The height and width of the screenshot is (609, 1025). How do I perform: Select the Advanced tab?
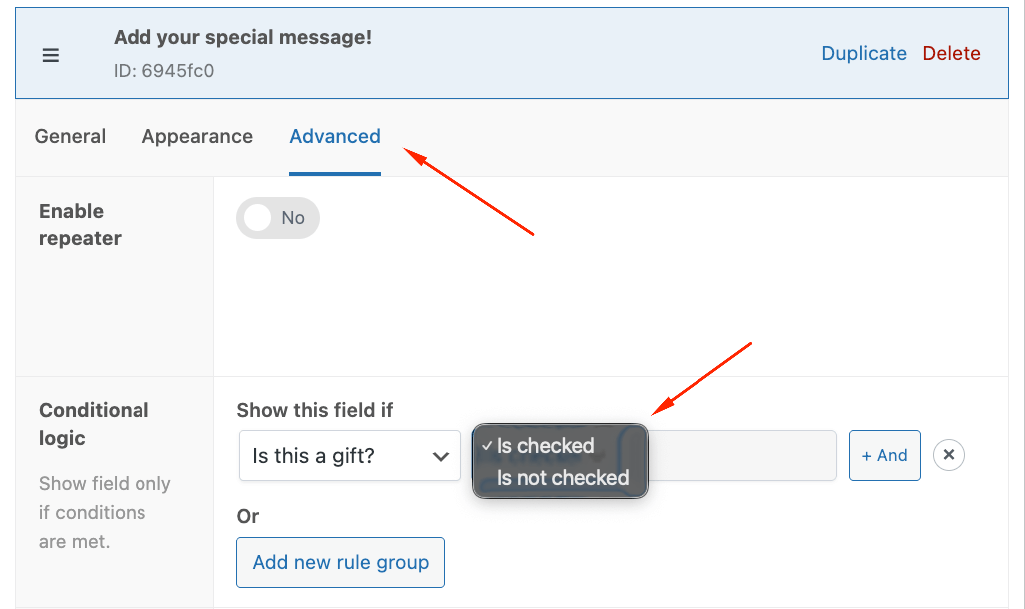click(x=334, y=136)
